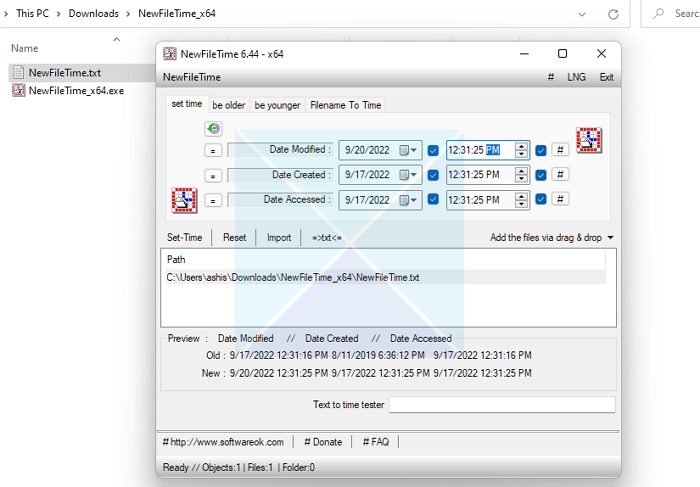The width and height of the screenshot is (700, 487).
Task: Click the Explorer search magnifier icon
Action: 659,13
